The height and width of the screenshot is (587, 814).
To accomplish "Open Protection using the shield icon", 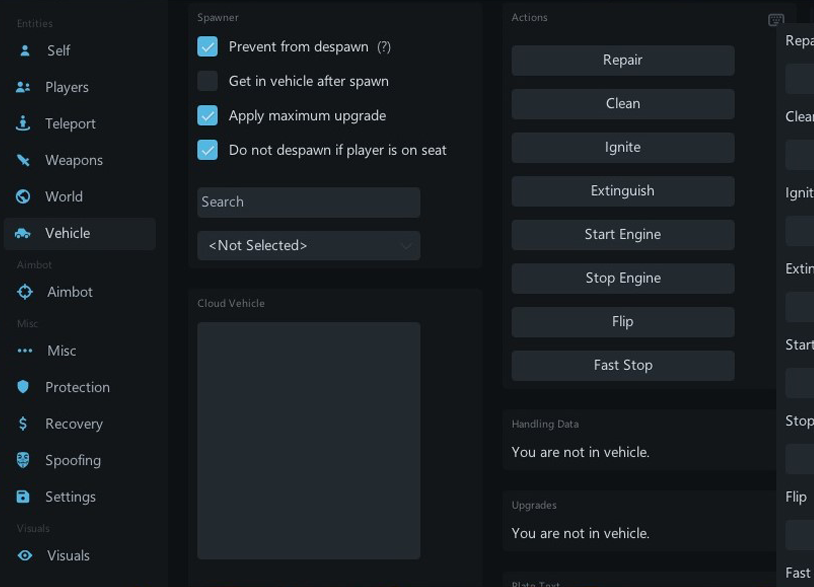I will [23, 387].
